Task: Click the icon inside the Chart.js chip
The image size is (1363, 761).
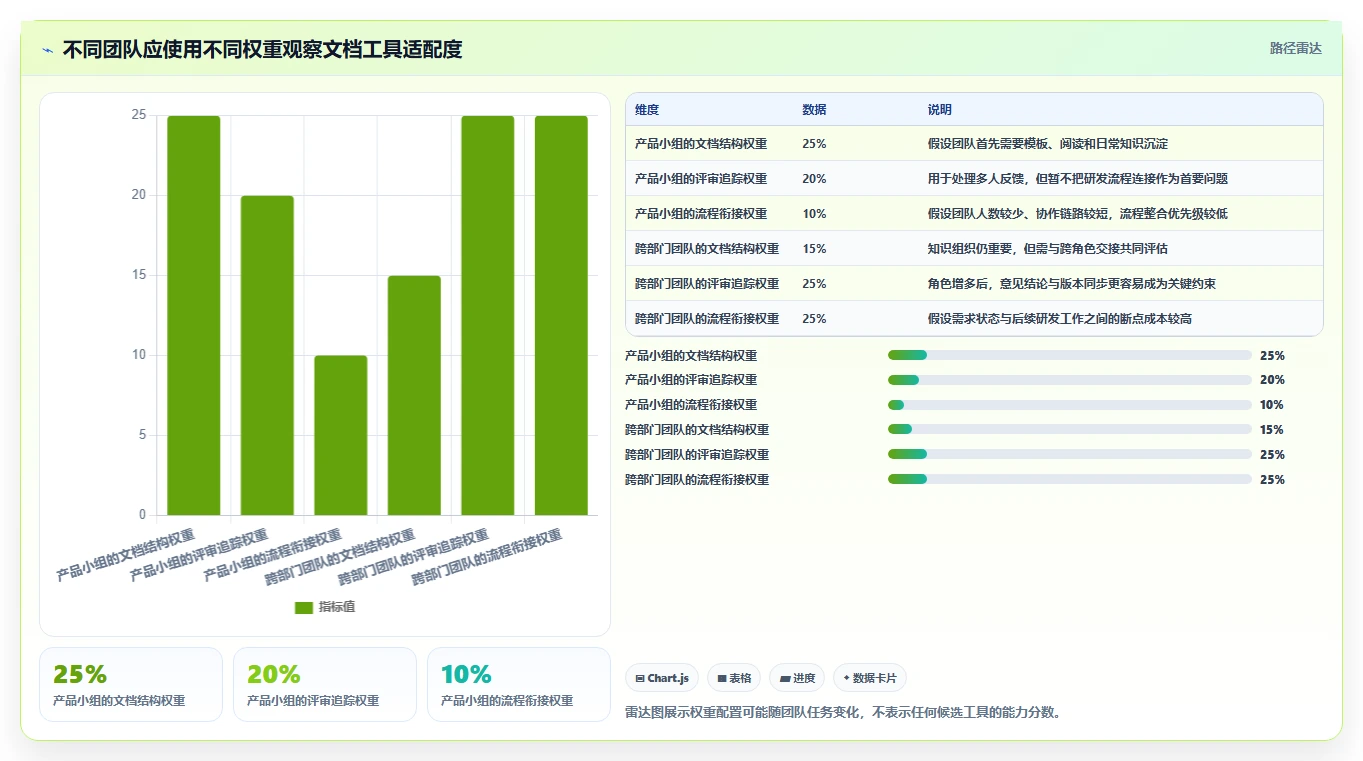Action: 640,678
